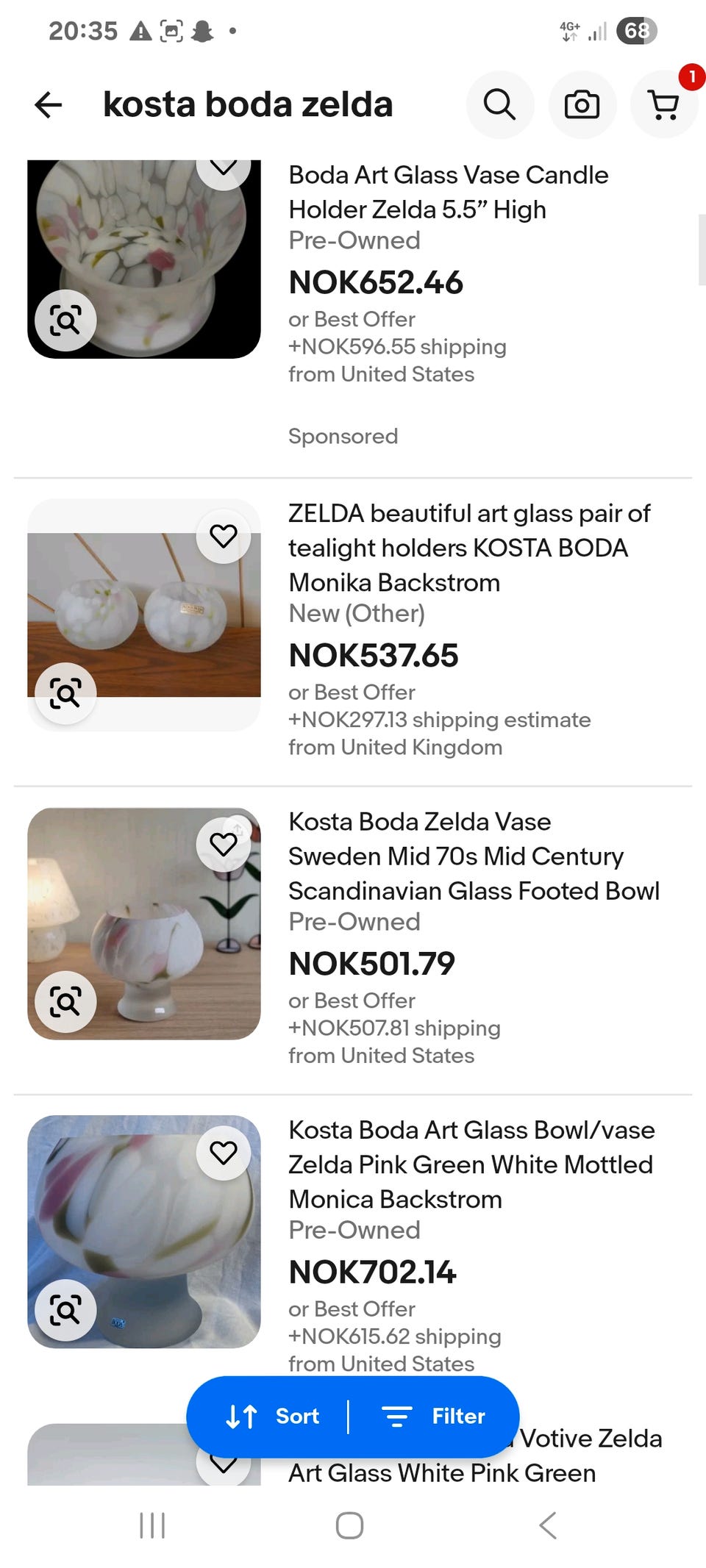Favorite the ZELDA tealight holders listing
The image size is (706, 1568).
[224, 536]
